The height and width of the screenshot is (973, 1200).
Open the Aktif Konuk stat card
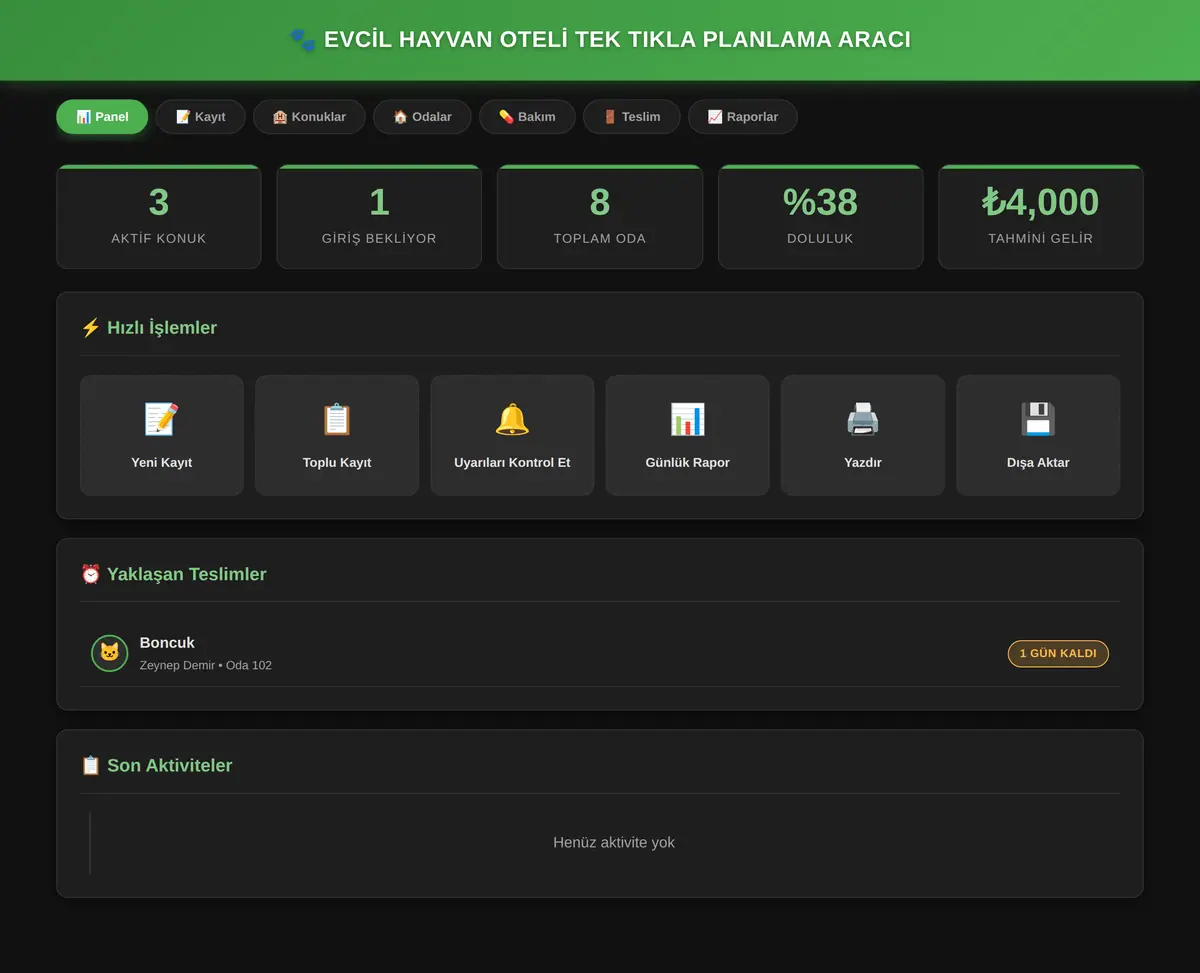coord(159,217)
